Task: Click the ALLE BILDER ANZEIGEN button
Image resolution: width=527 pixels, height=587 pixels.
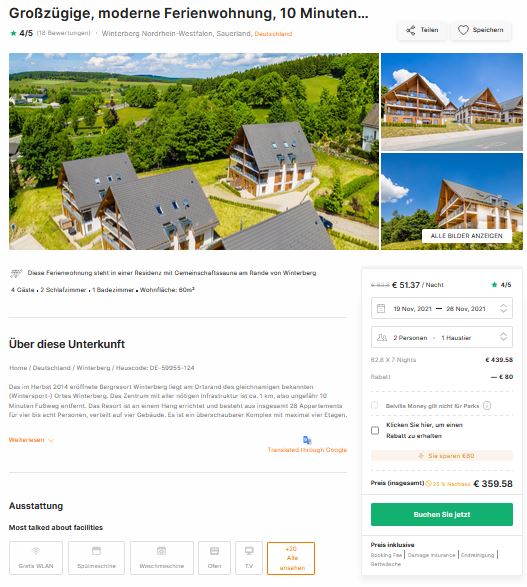Action: click(x=466, y=236)
